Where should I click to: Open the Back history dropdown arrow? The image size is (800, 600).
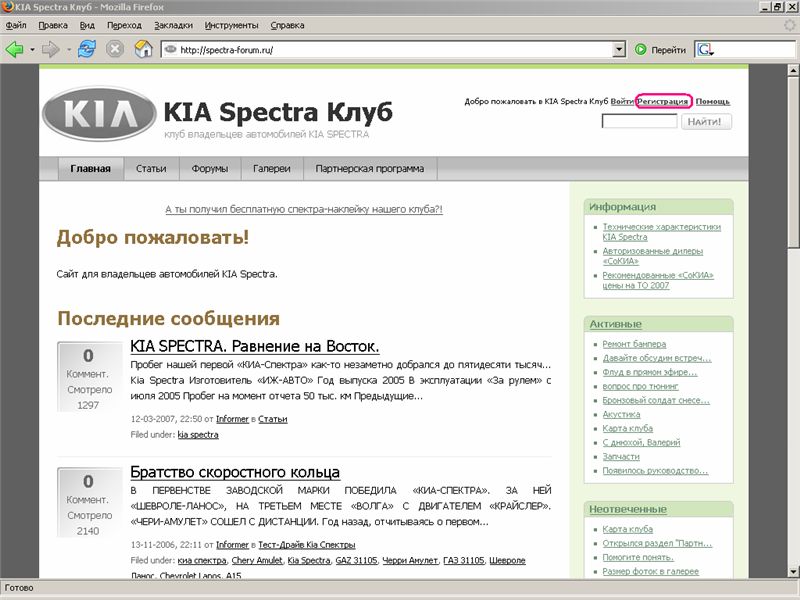pos(33,49)
